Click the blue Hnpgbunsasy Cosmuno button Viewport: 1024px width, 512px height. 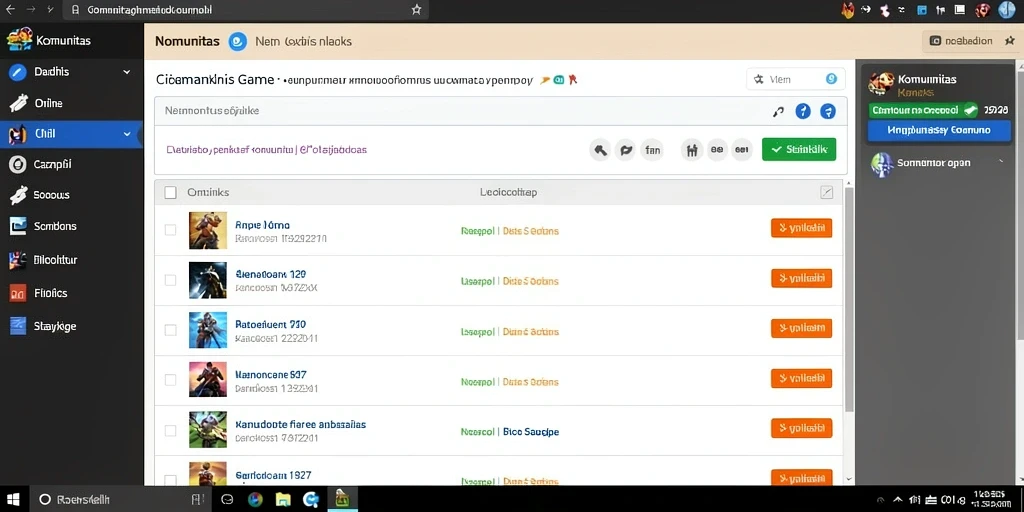tap(939, 131)
